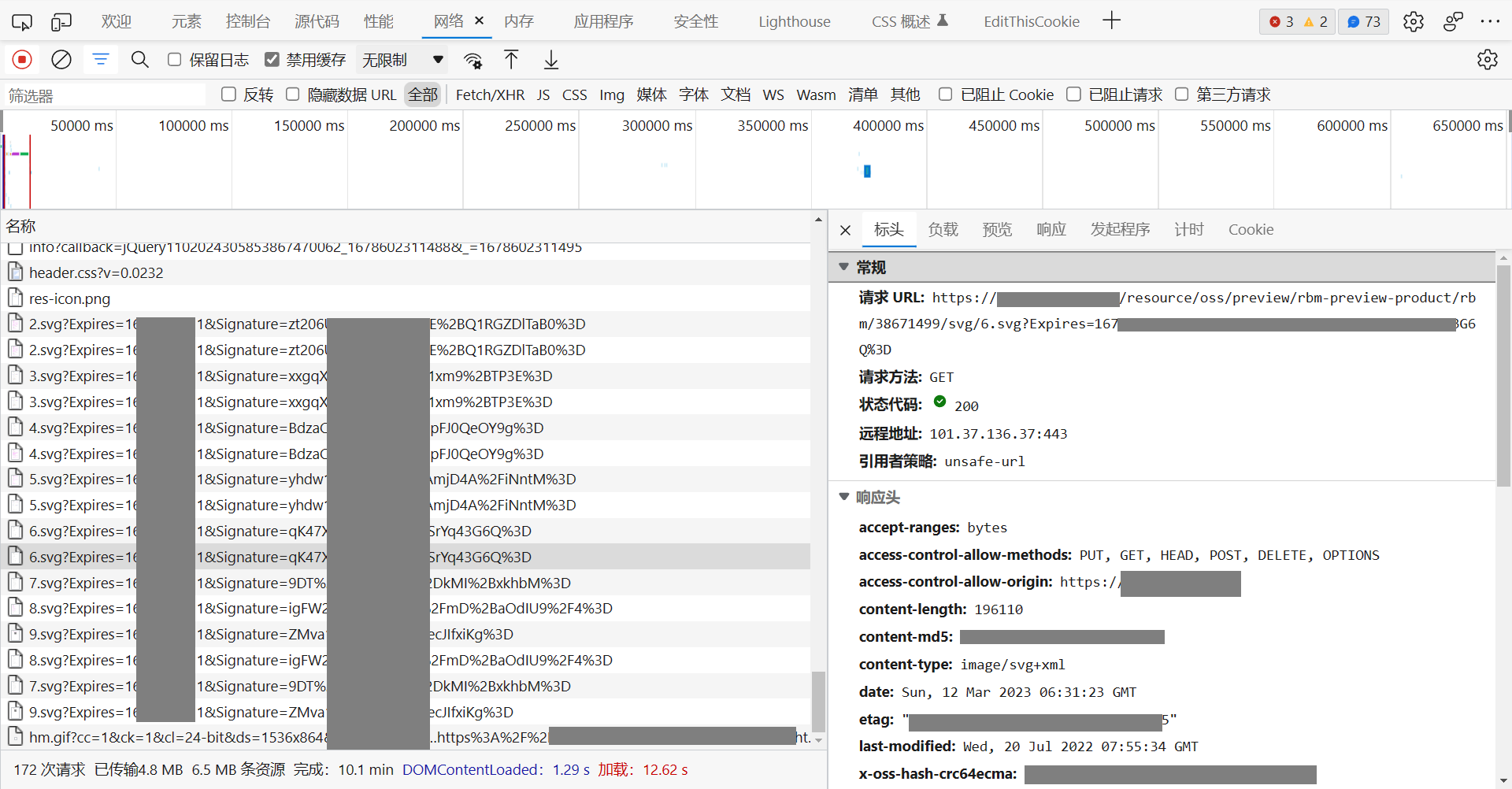
Task: Enable the 保留日志 checkbox
Action: (x=175, y=60)
